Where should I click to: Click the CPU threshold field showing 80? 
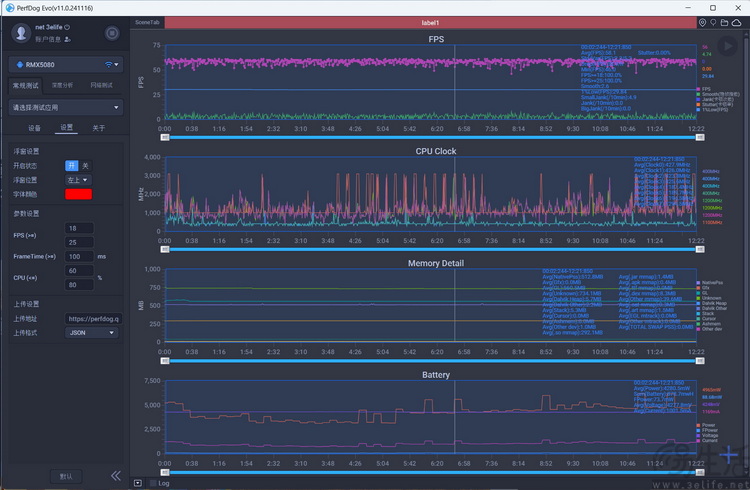coord(79,285)
